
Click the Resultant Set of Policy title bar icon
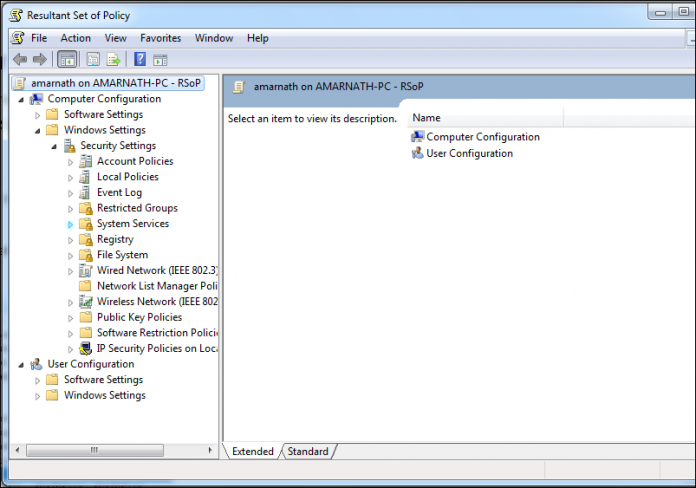(16, 15)
